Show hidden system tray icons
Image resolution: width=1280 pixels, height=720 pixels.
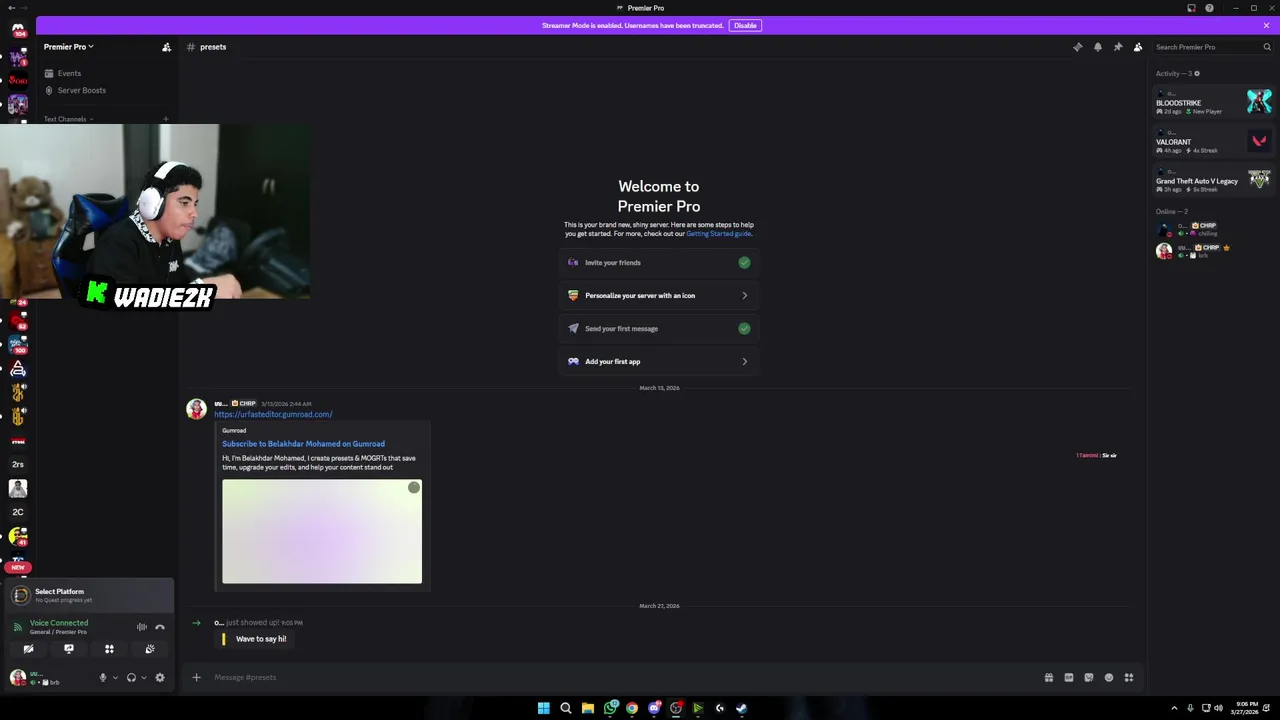point(1175,708)
